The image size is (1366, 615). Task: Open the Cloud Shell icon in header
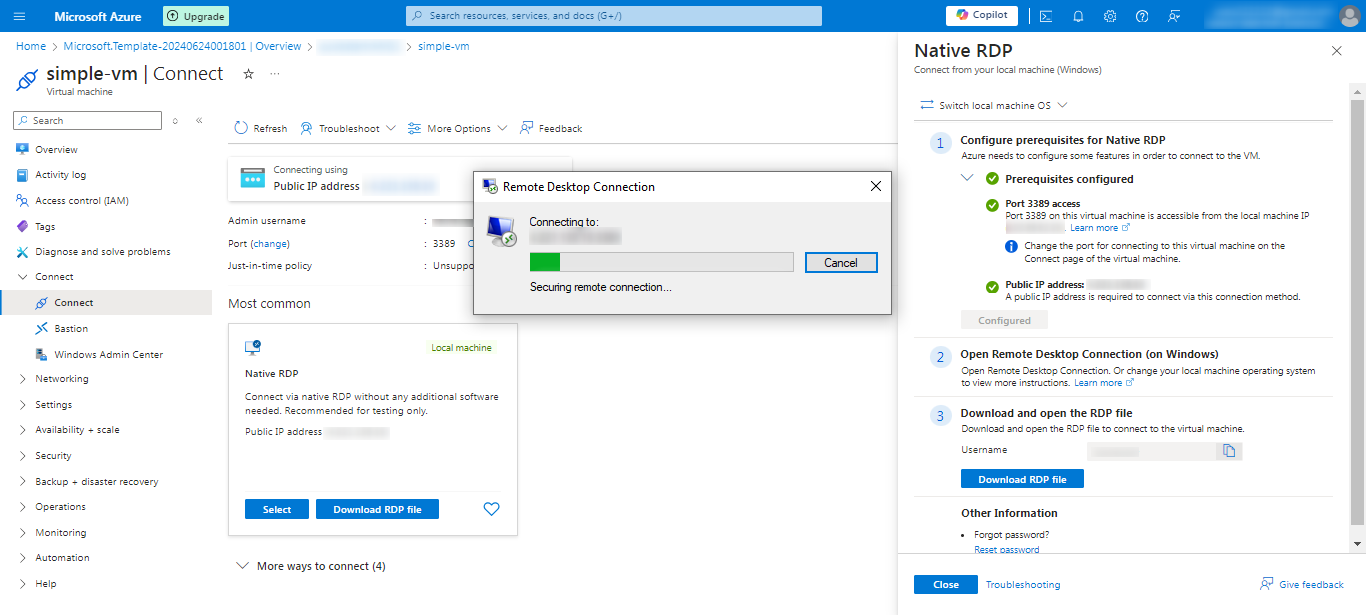[1045, 16]
